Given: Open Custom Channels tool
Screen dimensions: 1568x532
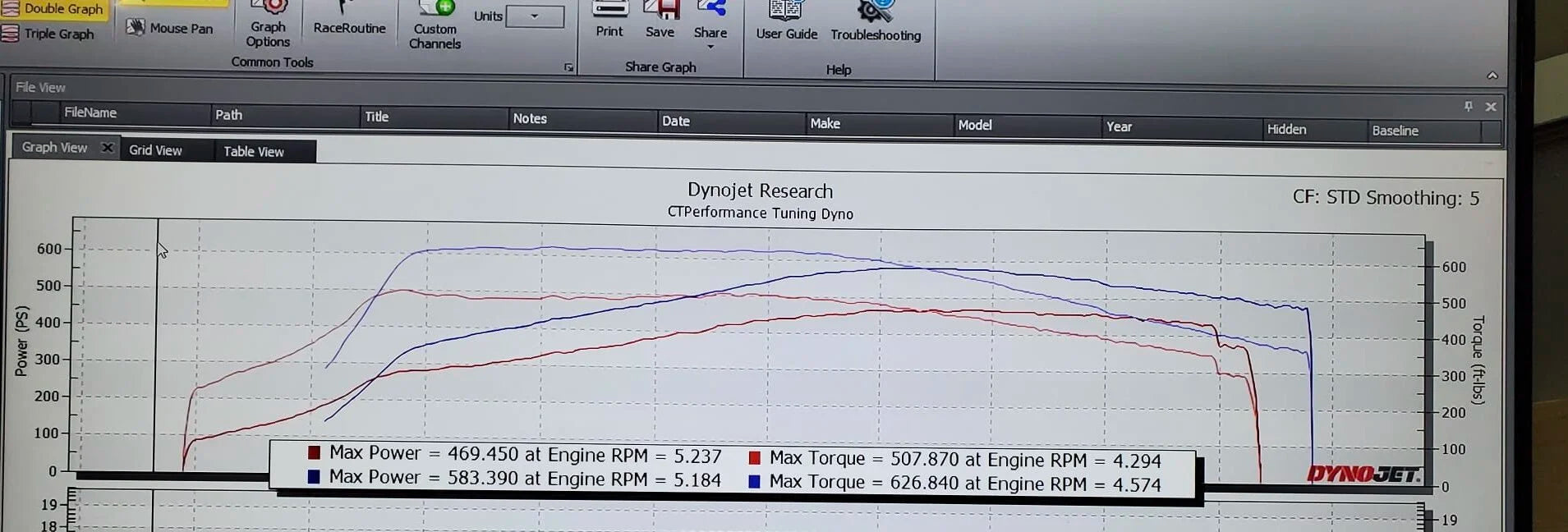Looking at the screenshot, I should (x=435, y=25).
